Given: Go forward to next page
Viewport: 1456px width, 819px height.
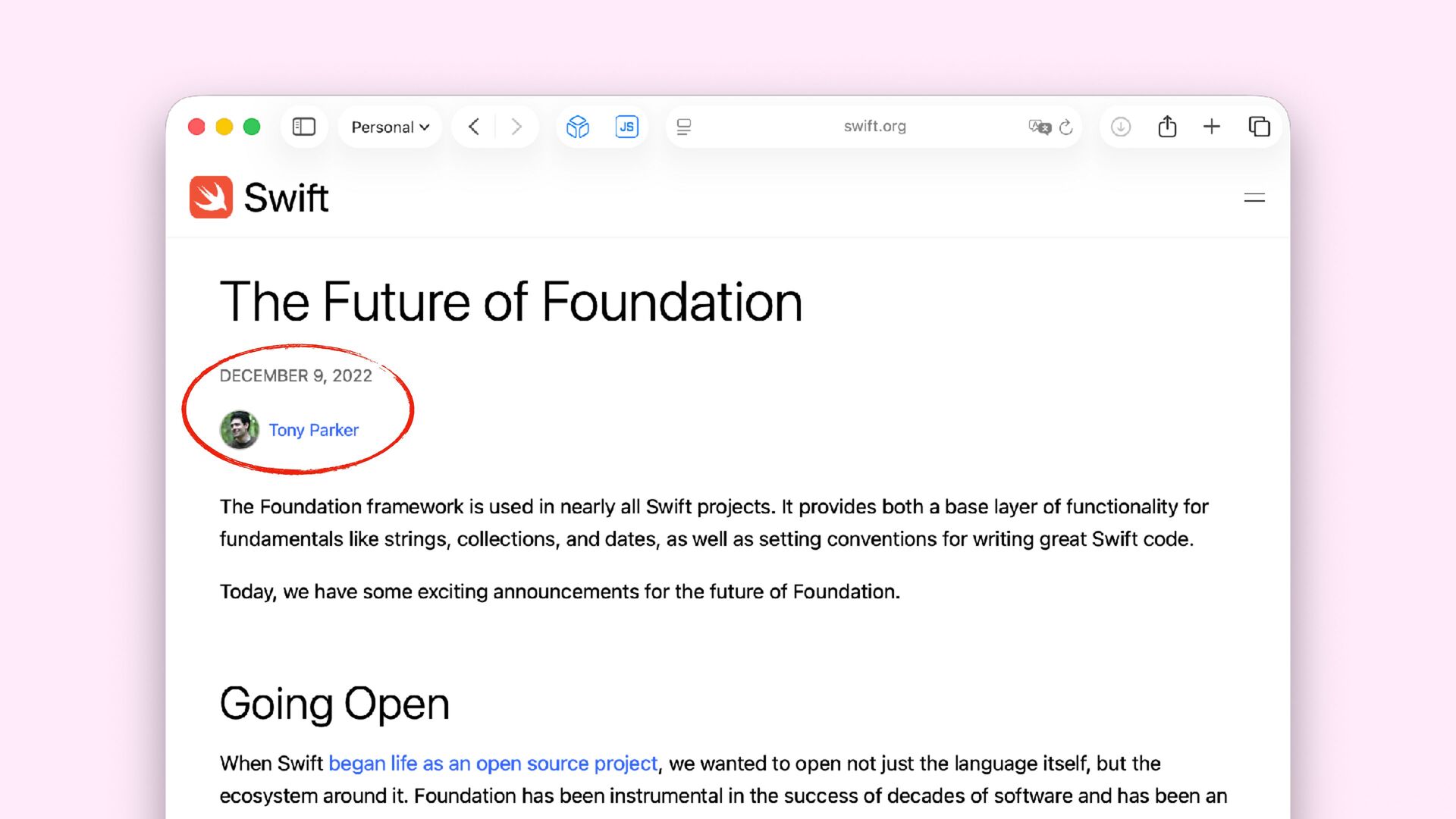Looking at the screenshot, I should [x=516, y=127].
